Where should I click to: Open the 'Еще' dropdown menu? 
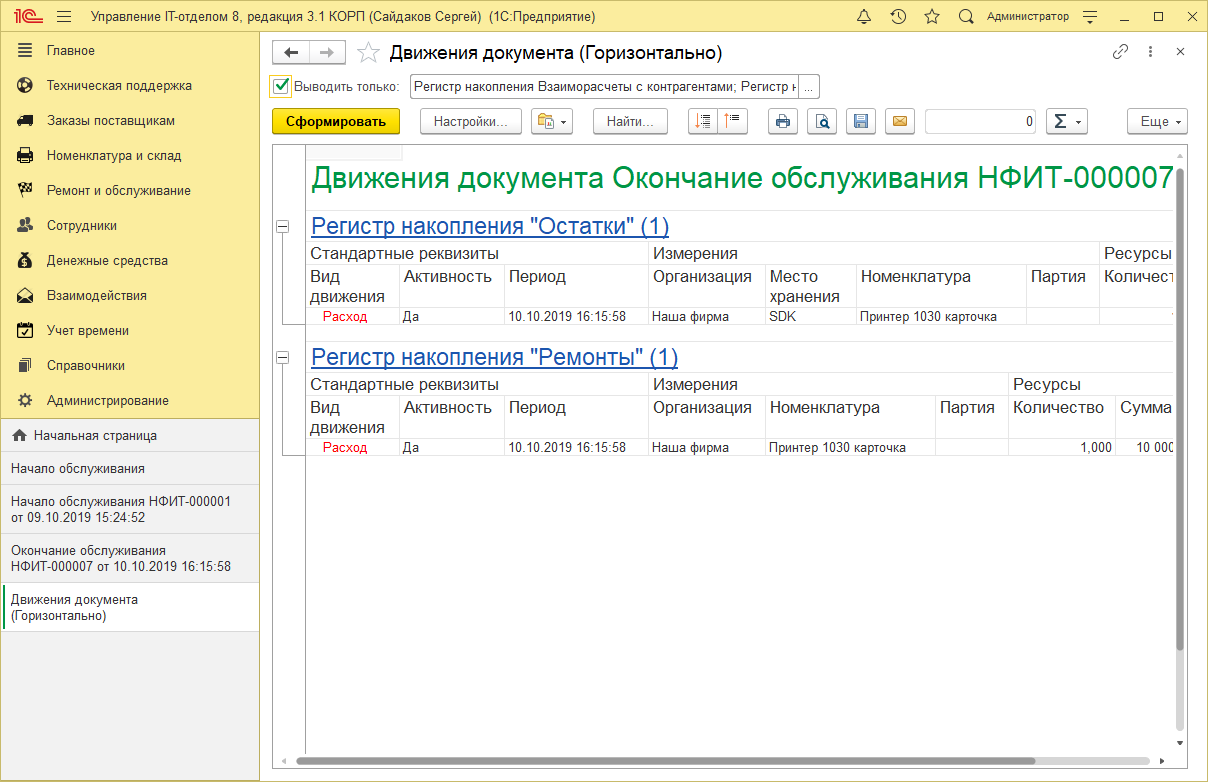[x=1157, y=121]
